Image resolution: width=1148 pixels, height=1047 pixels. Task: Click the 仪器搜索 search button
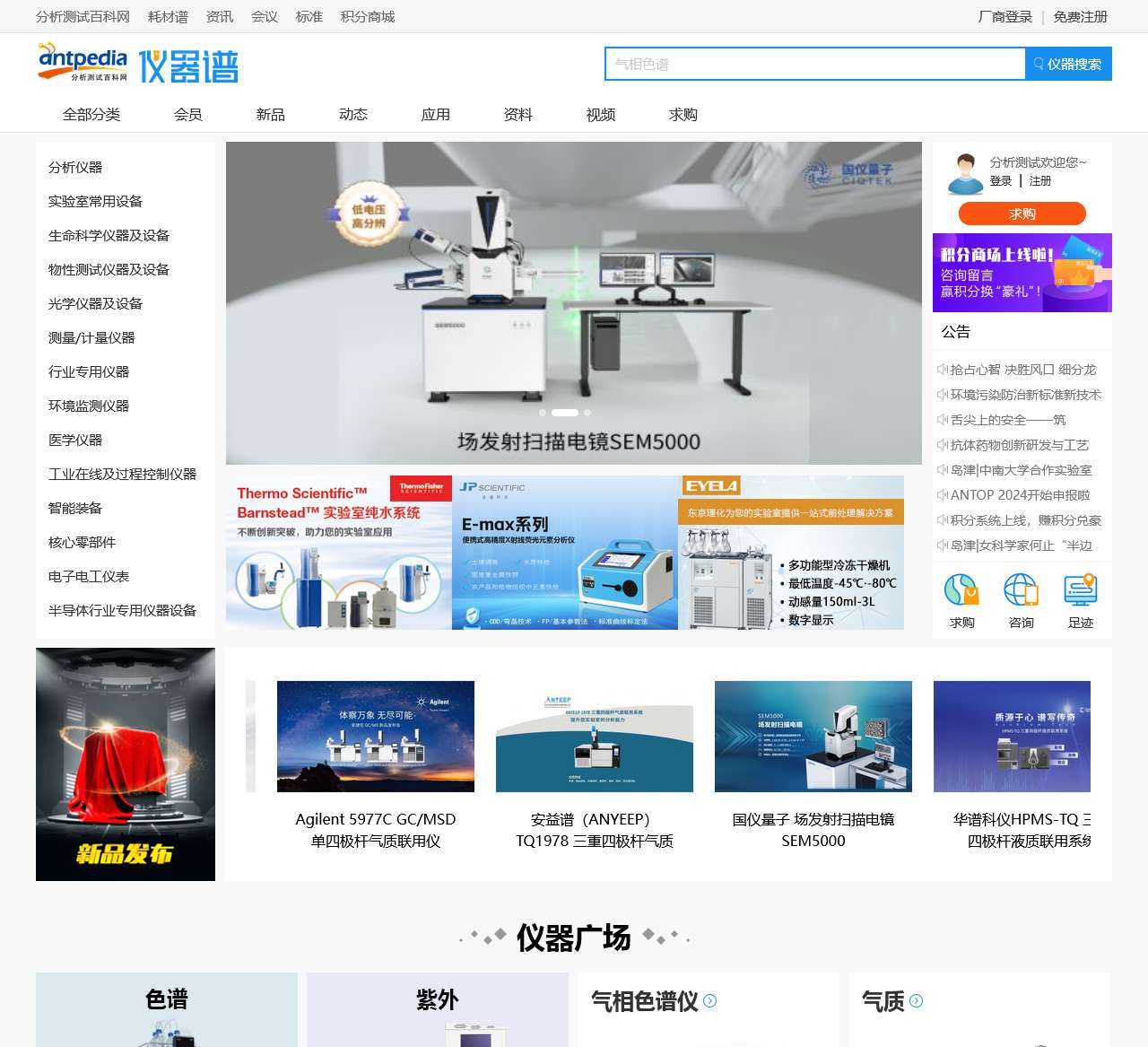1068,64
